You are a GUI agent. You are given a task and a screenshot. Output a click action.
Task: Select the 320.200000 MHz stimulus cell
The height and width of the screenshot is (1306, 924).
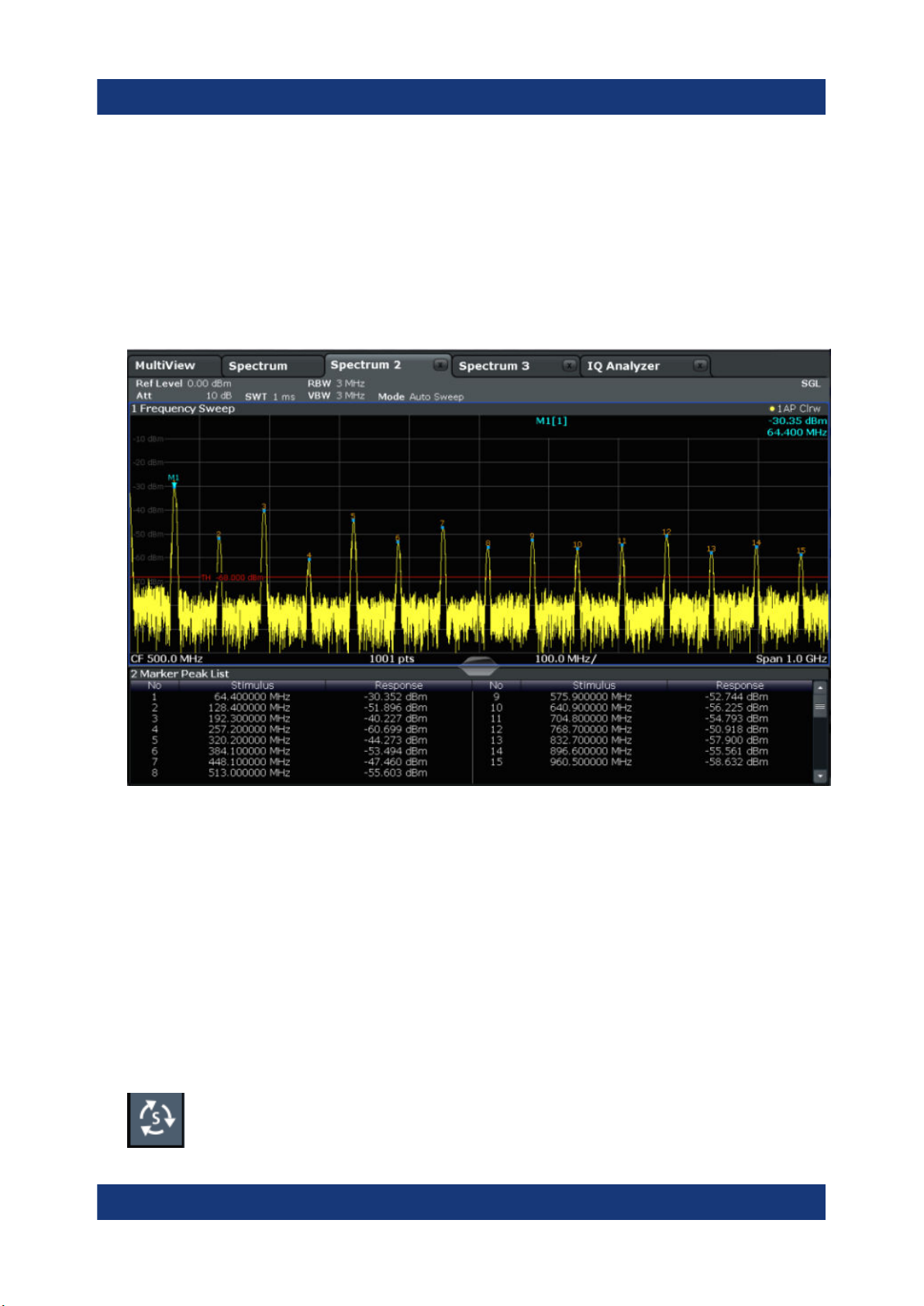pyautogui.click(x=249, y=740)
